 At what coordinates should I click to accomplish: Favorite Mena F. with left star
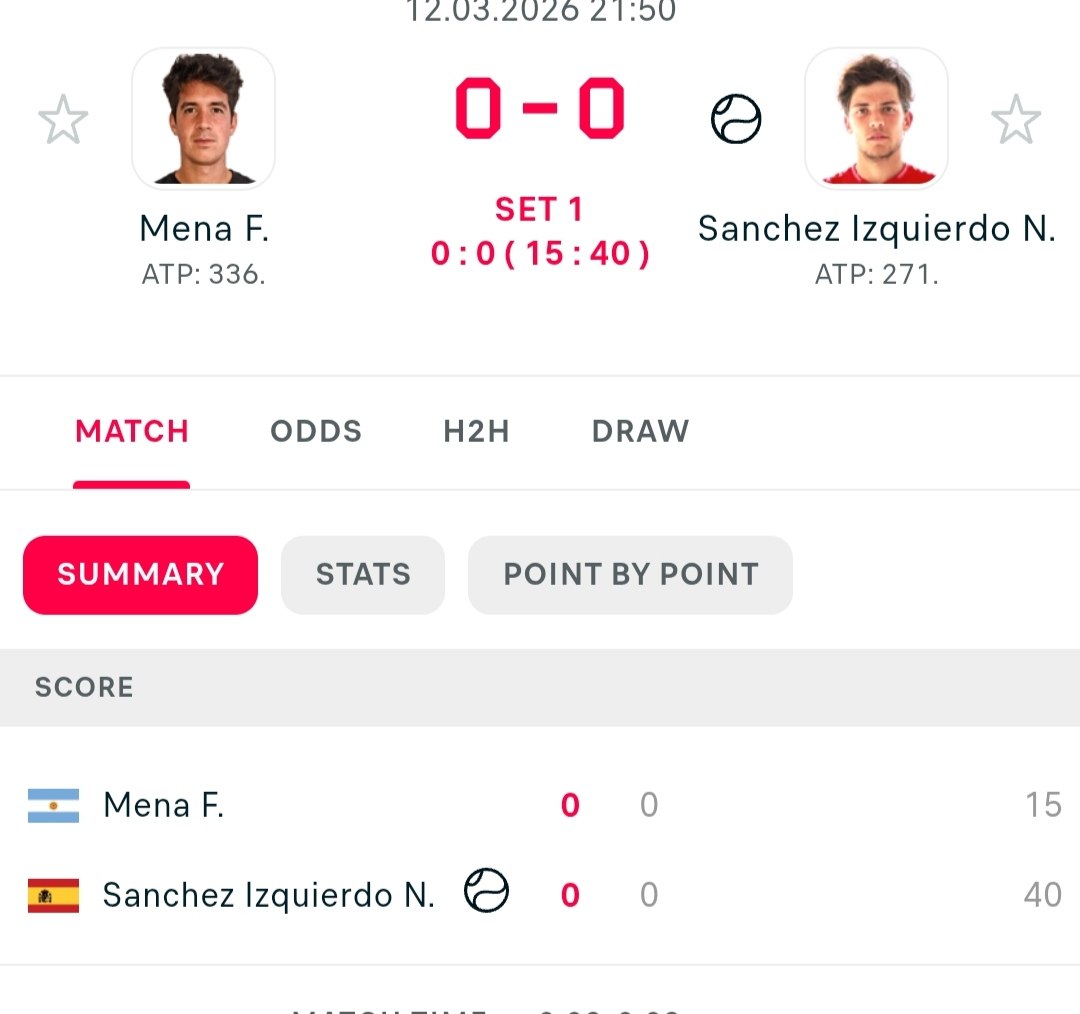pos(63,120)
